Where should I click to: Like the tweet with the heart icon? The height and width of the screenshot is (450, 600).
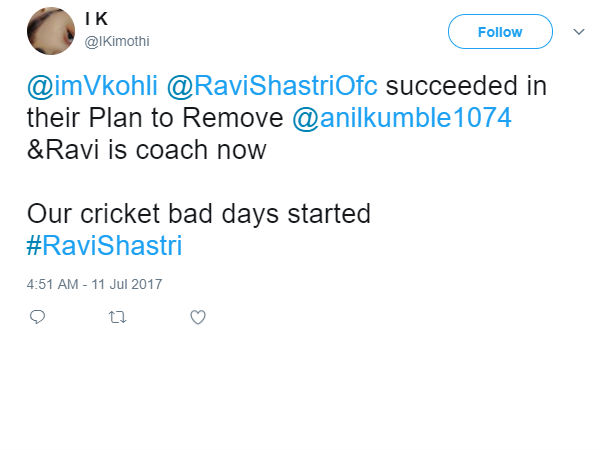coord(198,317)
